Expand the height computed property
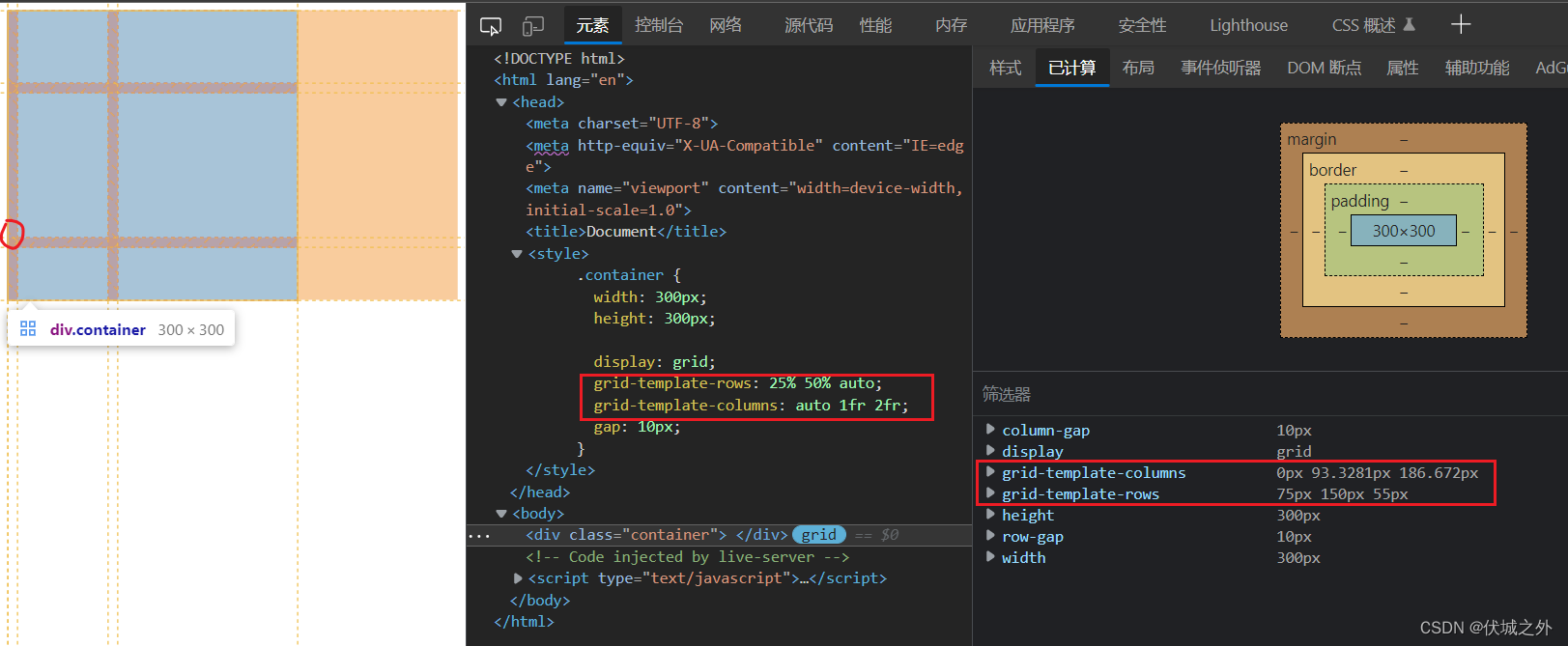The image size is (1568, 646). (990, 515)
